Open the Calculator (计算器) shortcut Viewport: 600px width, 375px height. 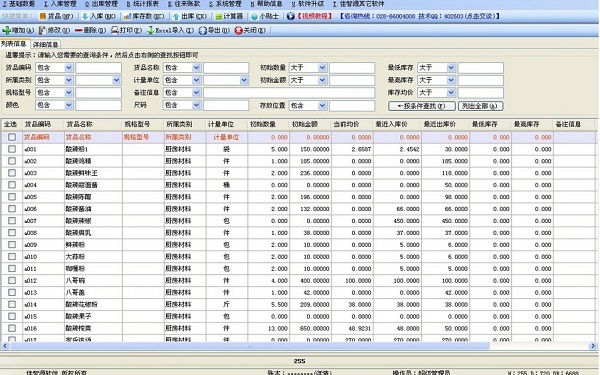coord(229,16)
